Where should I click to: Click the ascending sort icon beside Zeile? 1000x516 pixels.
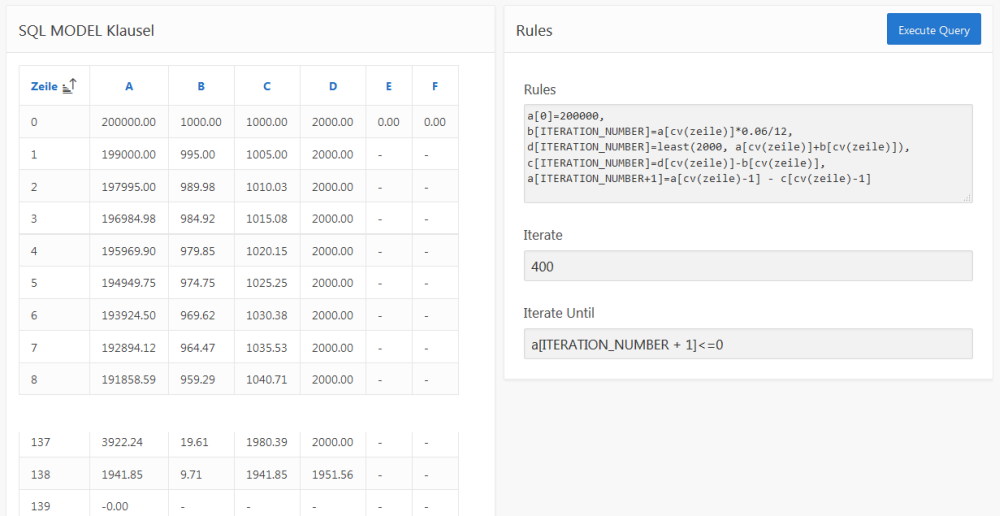click(x=70, y=85)
